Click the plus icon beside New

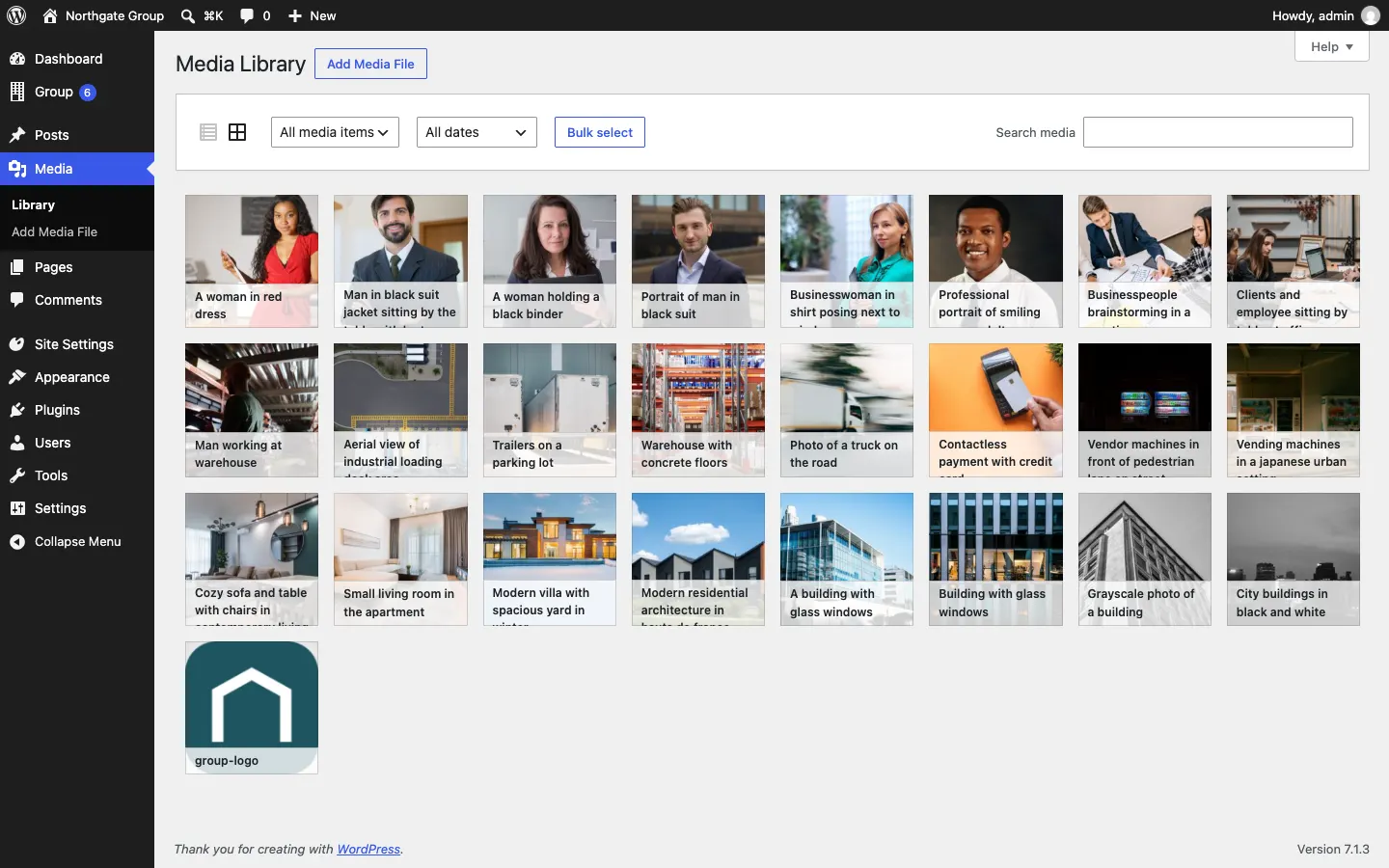pos(295,15)
